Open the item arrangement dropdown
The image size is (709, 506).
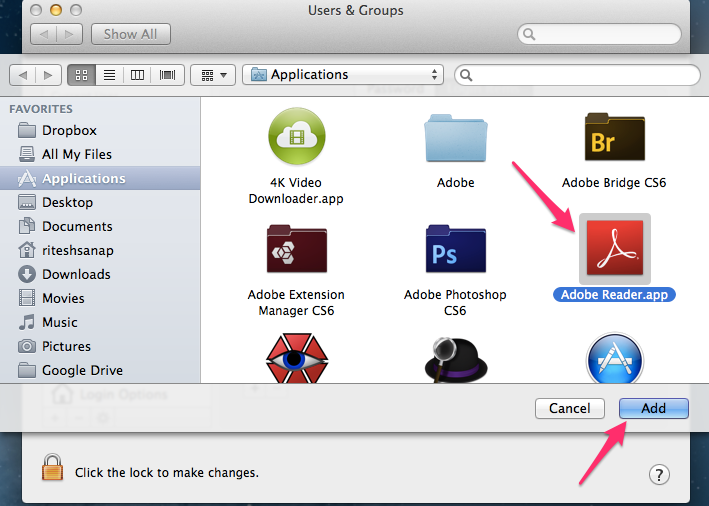213,75
